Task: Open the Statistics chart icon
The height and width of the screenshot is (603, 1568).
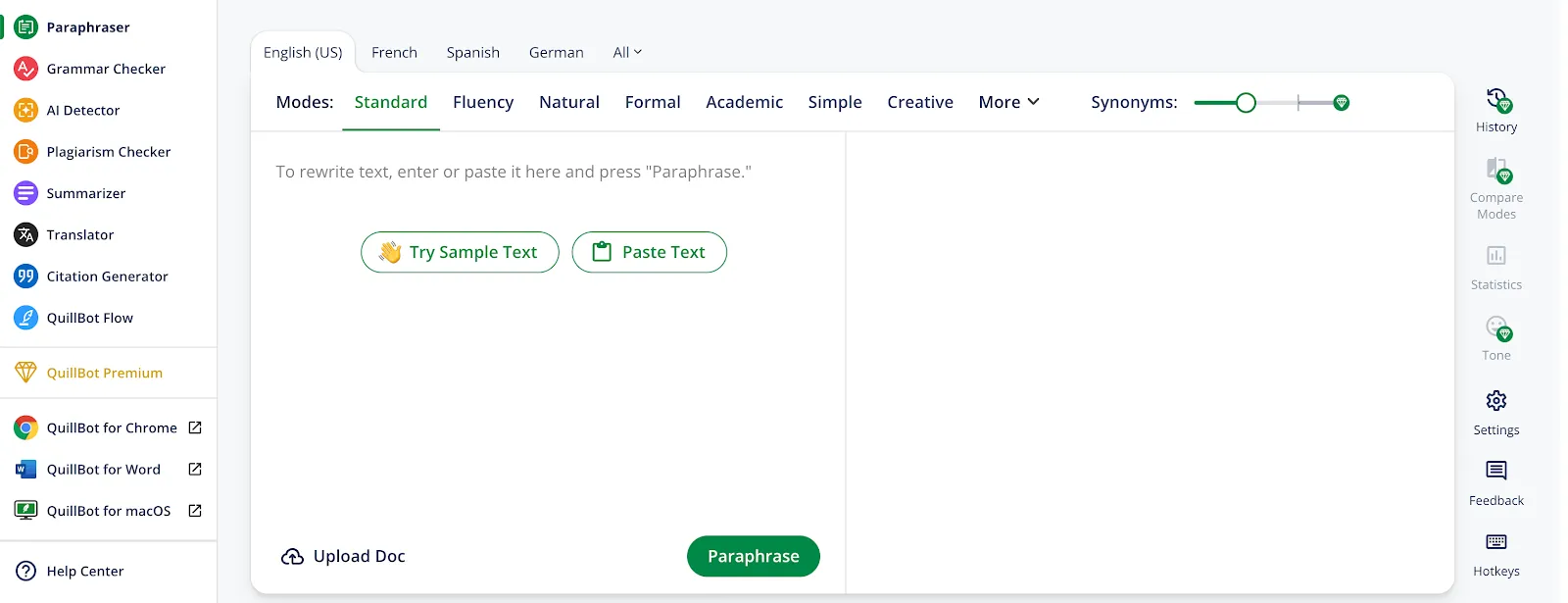Action: pos(1496,256)
